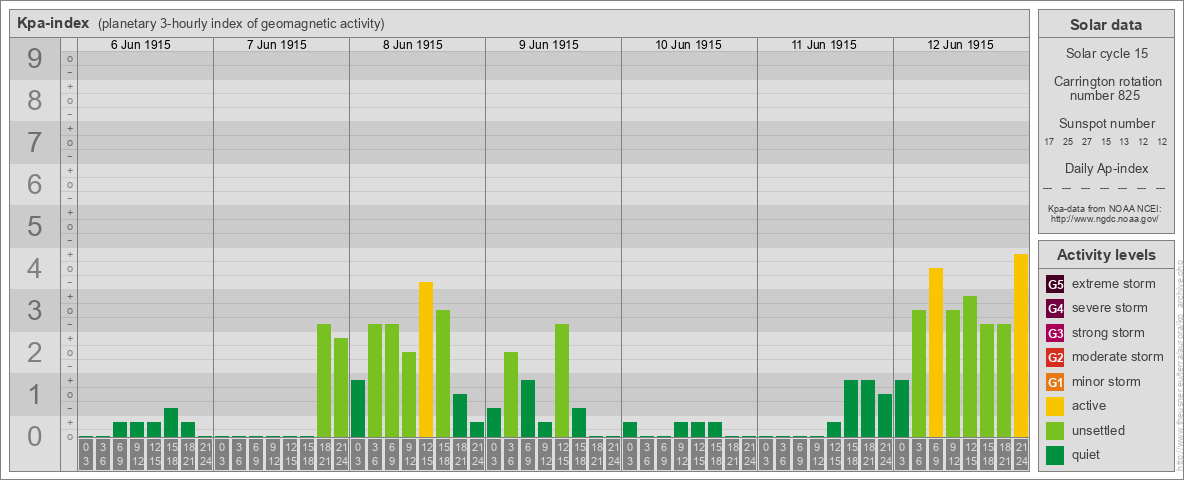Viewport: 1184px width, 480px height.
Task: Click the G2 moderate storm badge
Action: (1055, 357)
